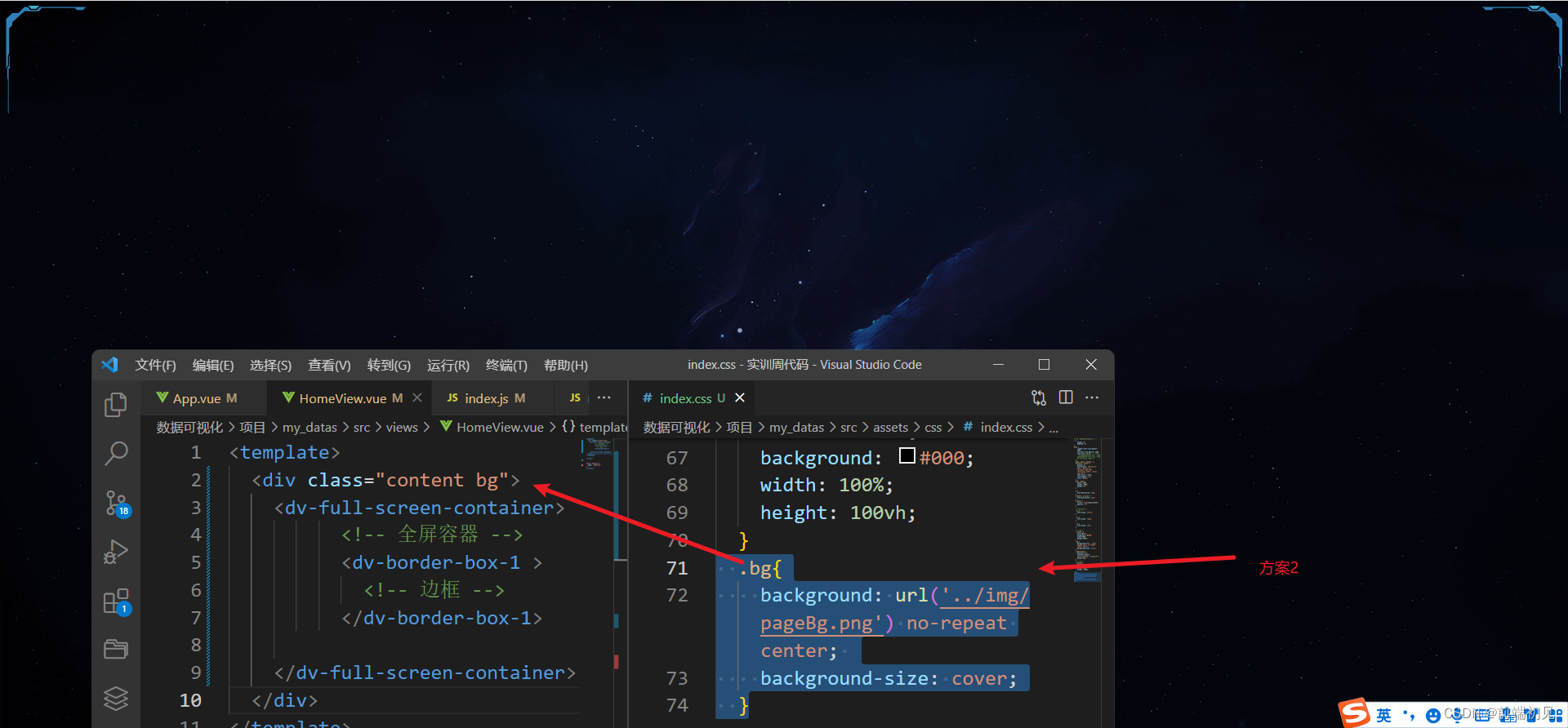Switch to the App.vue tab
This screenshot has height=728, width=1568.
204,397
